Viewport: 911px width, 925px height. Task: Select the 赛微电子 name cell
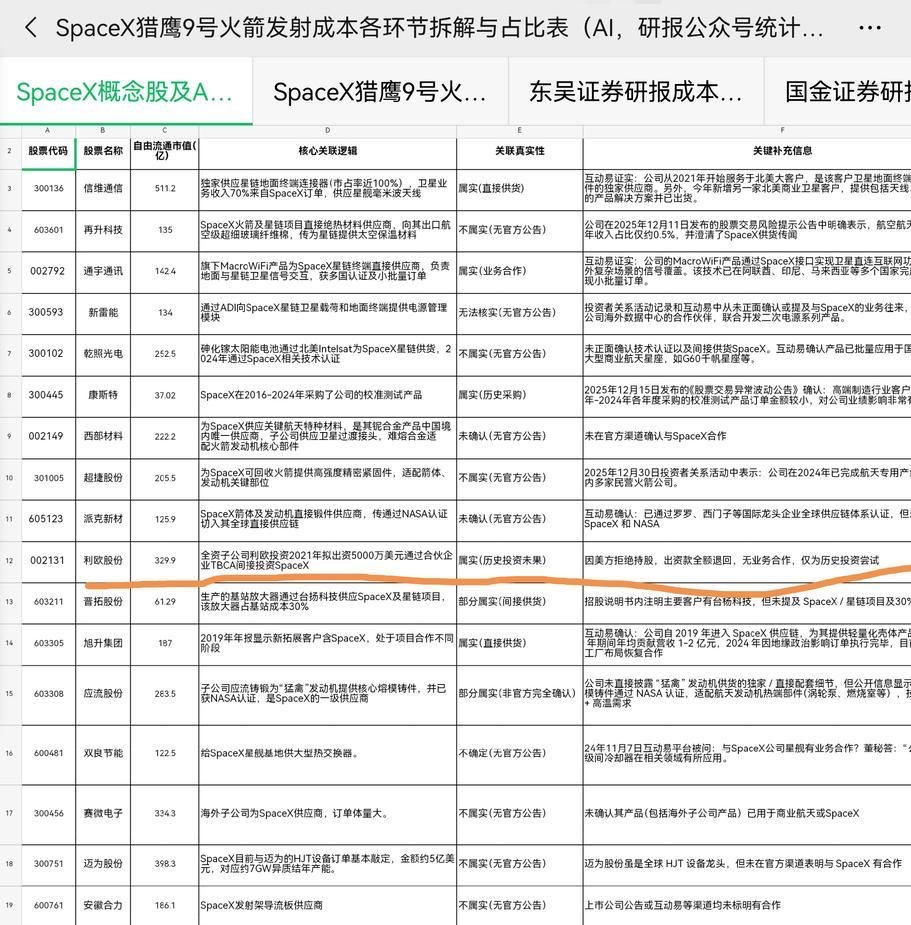click(103, 814)
